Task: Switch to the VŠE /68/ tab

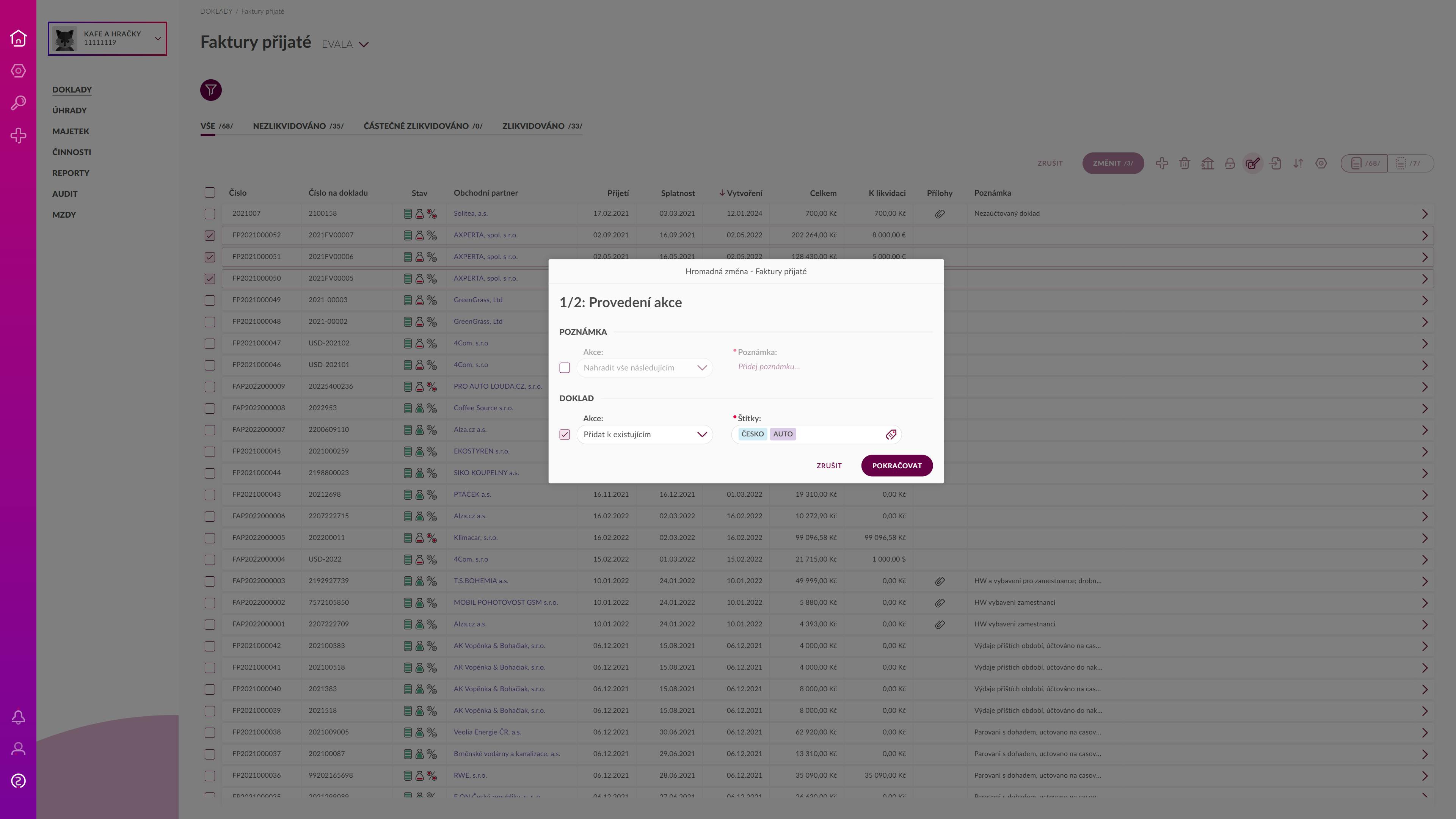Action: coord(217,126)
